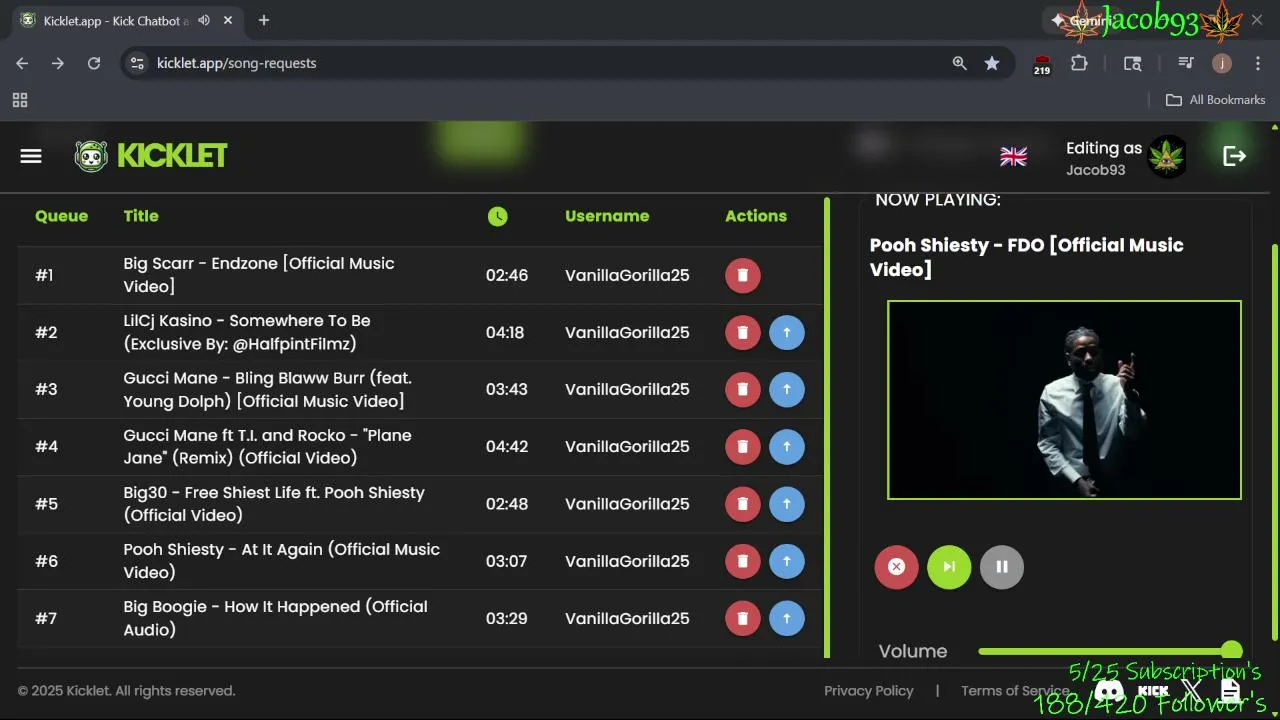The image size is (1280, 720).
Task: Adjust the Volume slider
Action: pyautogui.click(x=1110, y=651)
